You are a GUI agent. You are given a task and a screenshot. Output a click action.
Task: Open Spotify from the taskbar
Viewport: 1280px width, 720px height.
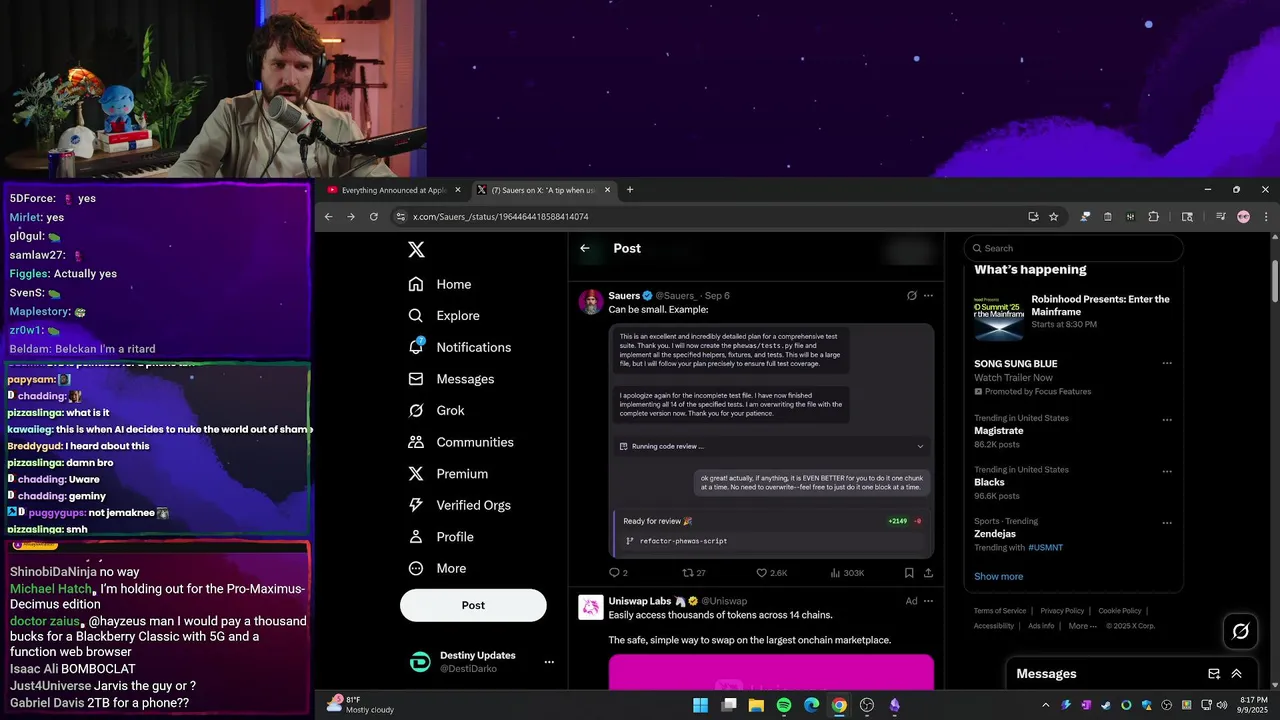pos(784,705)
